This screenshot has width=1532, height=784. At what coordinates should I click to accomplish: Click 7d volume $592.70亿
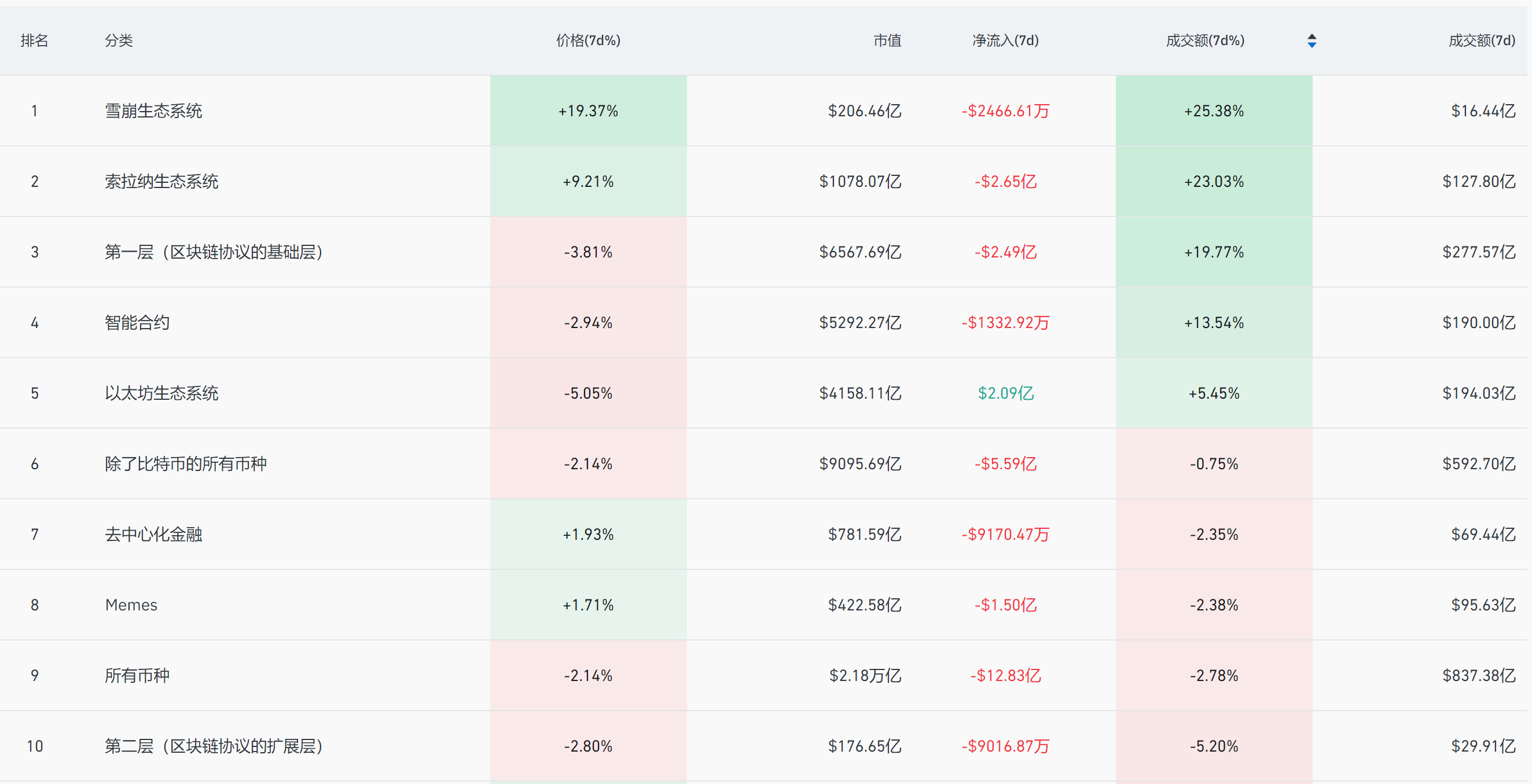(x=1479, y=463)
